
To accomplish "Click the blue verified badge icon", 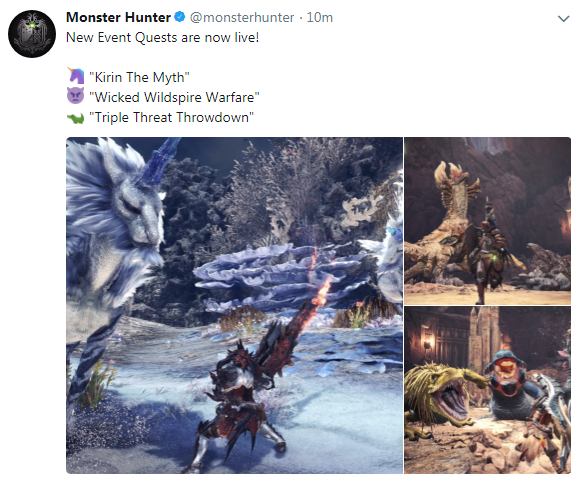I will [x=180, y=17].
